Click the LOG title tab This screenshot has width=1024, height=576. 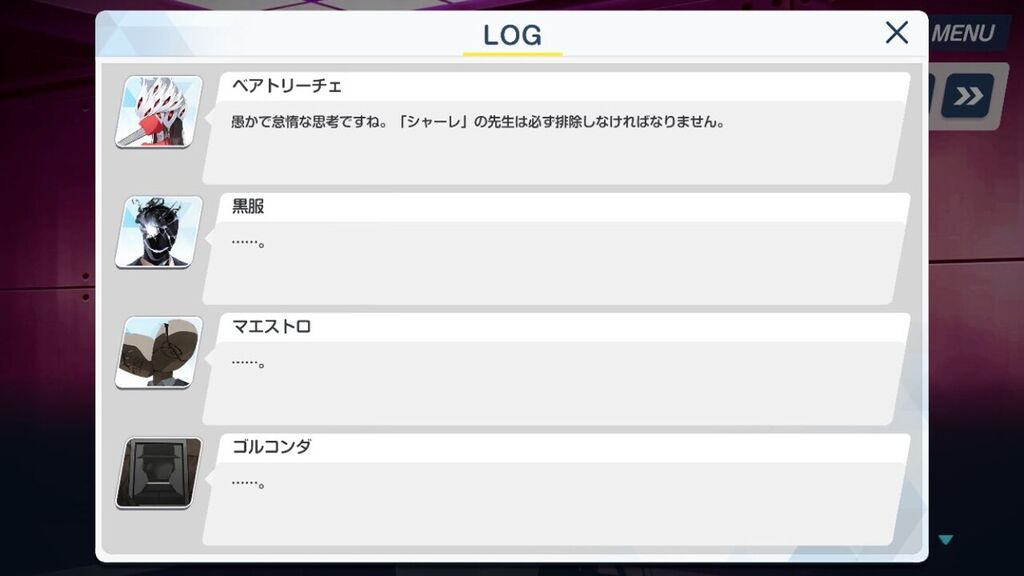click(x=513, y=35)
